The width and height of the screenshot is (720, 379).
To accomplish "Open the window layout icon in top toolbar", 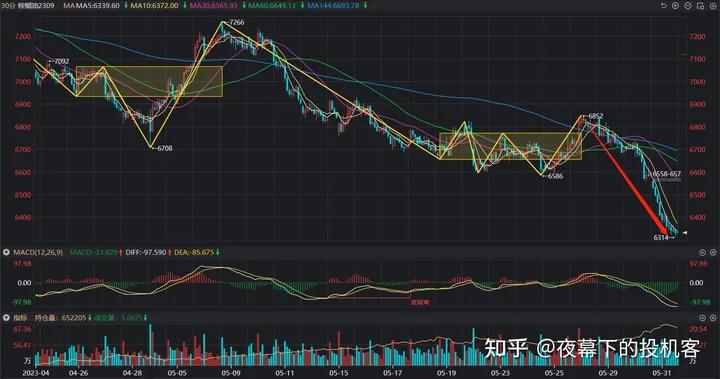I will tap(700, 6).
